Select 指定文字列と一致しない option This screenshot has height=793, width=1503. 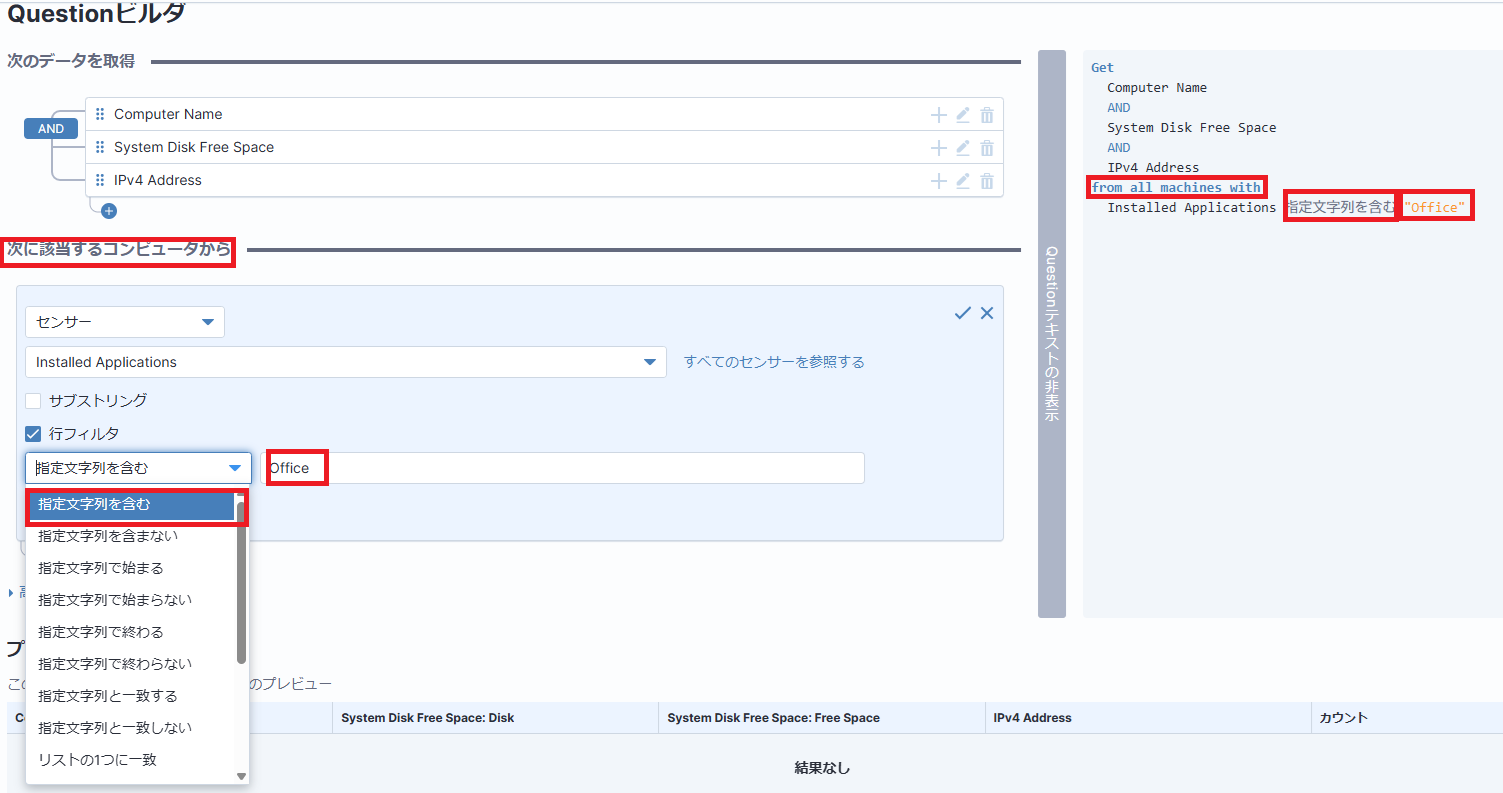(131, 728)
